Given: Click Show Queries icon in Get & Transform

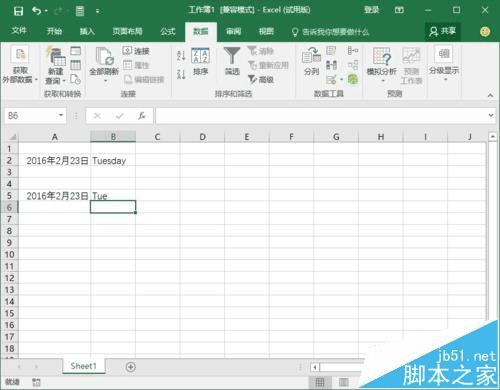Looking at the screenshot, I should pyautogui.click(x=76, y=51).
